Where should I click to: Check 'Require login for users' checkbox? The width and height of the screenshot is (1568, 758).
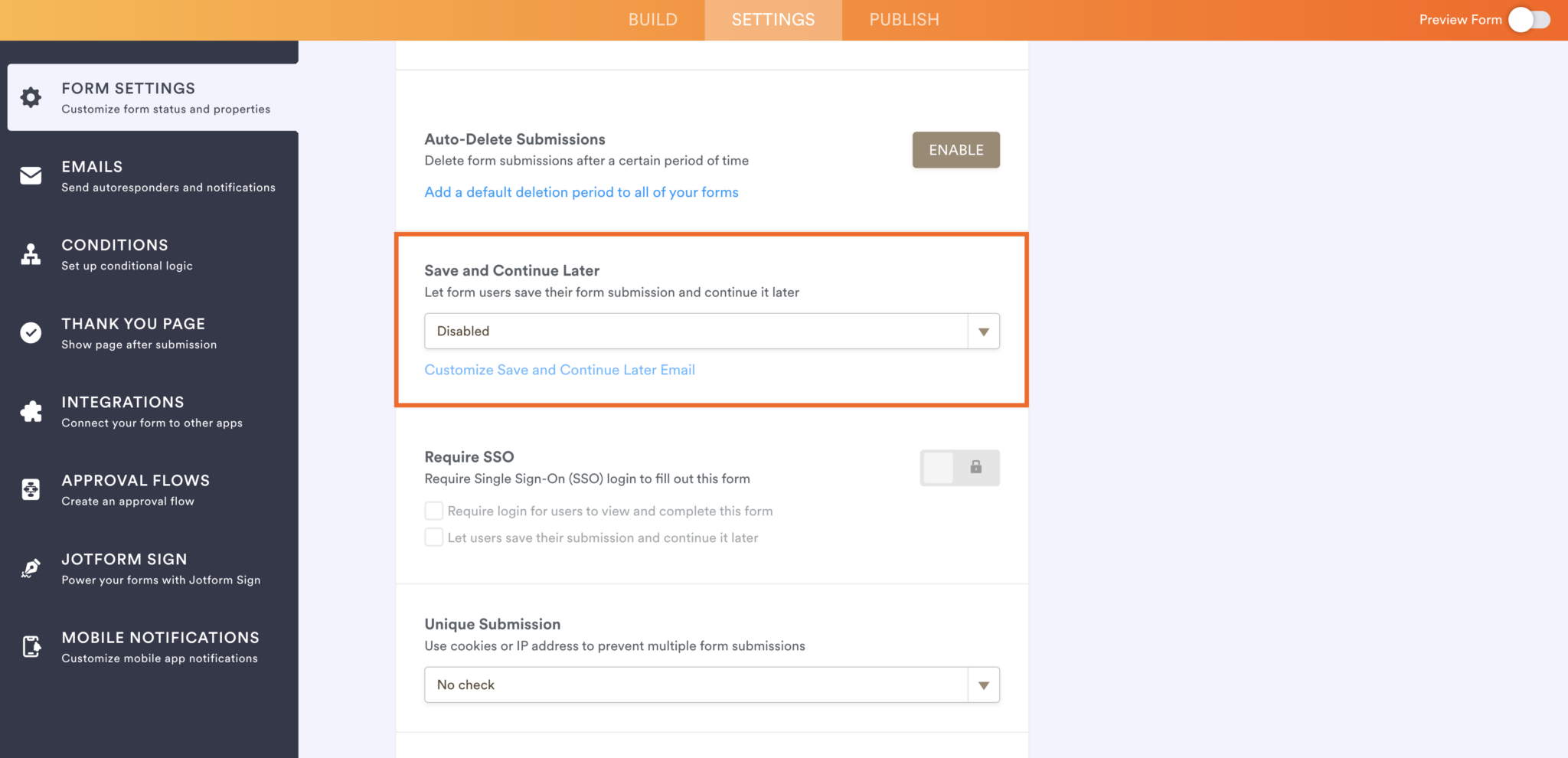point(433,510)
